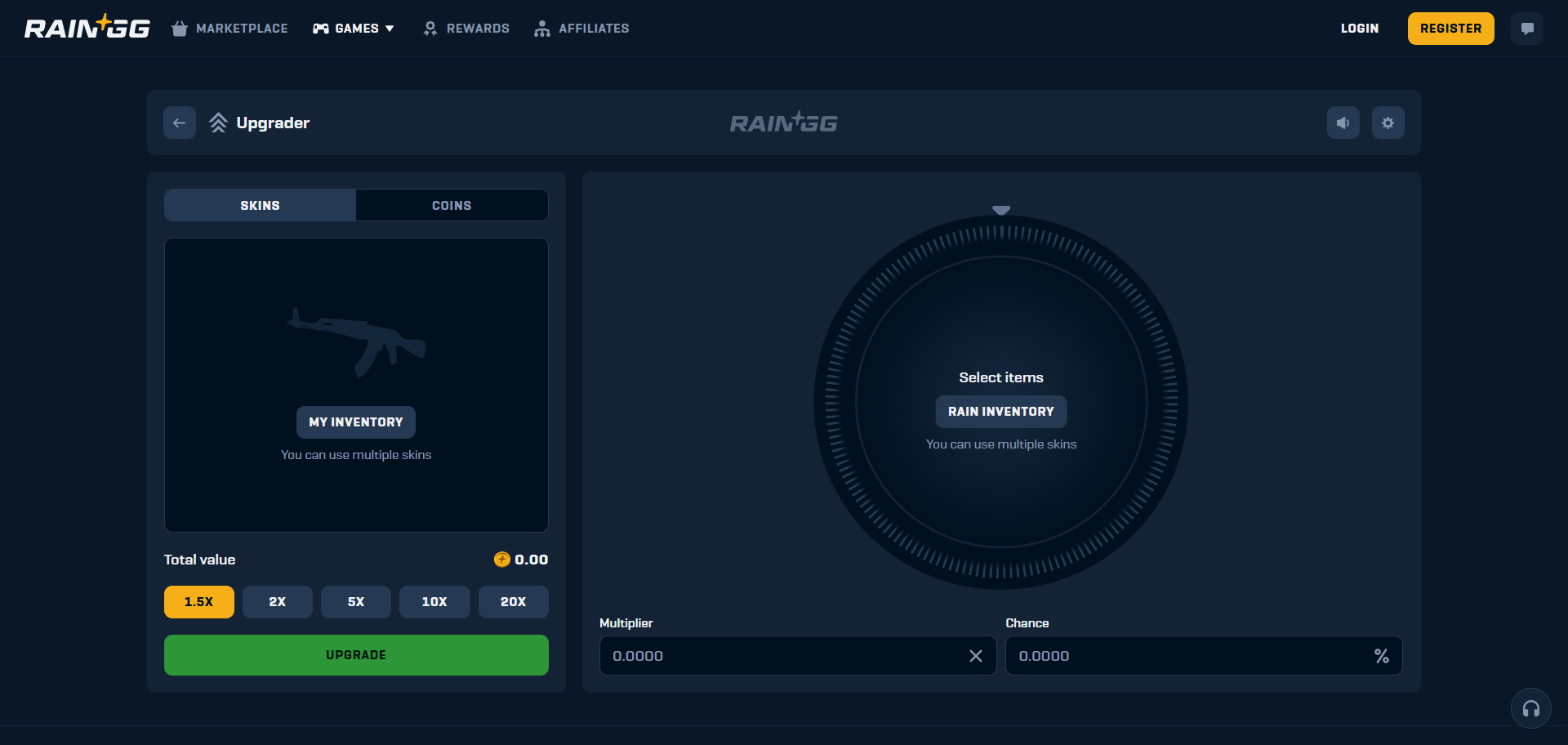Open live support headset icon
The height and width of the screenshot is (745, 1568).
(x=1531, y=708)
